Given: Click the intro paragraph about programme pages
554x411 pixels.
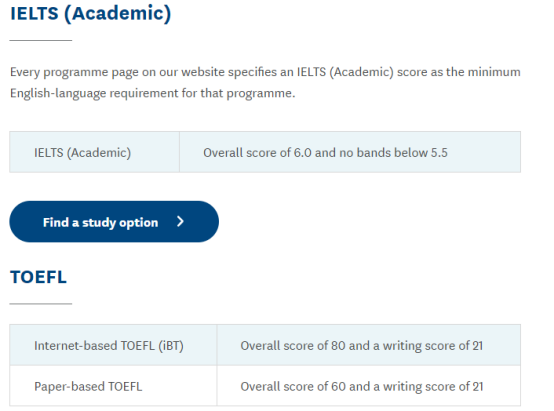Looking at the screenshot, I should point(265,83).
